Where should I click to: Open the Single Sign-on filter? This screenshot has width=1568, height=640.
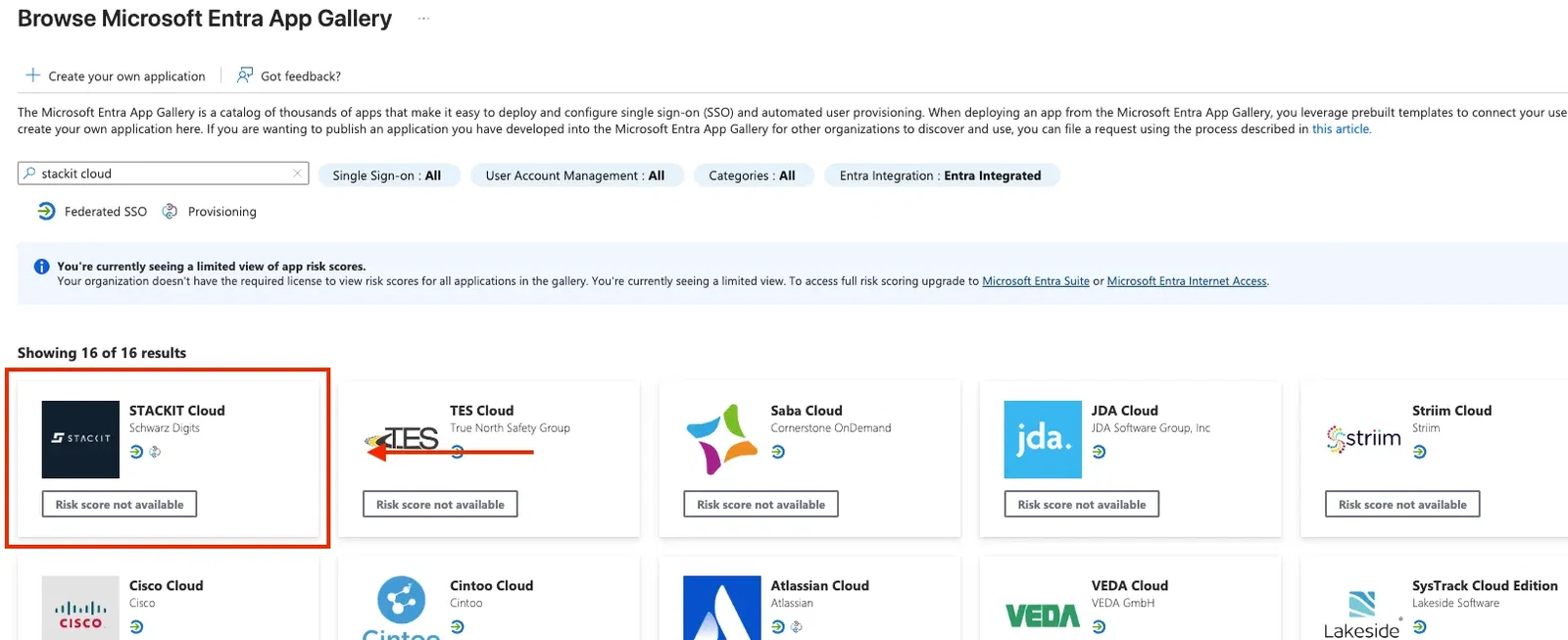click(x=388, y=175)
